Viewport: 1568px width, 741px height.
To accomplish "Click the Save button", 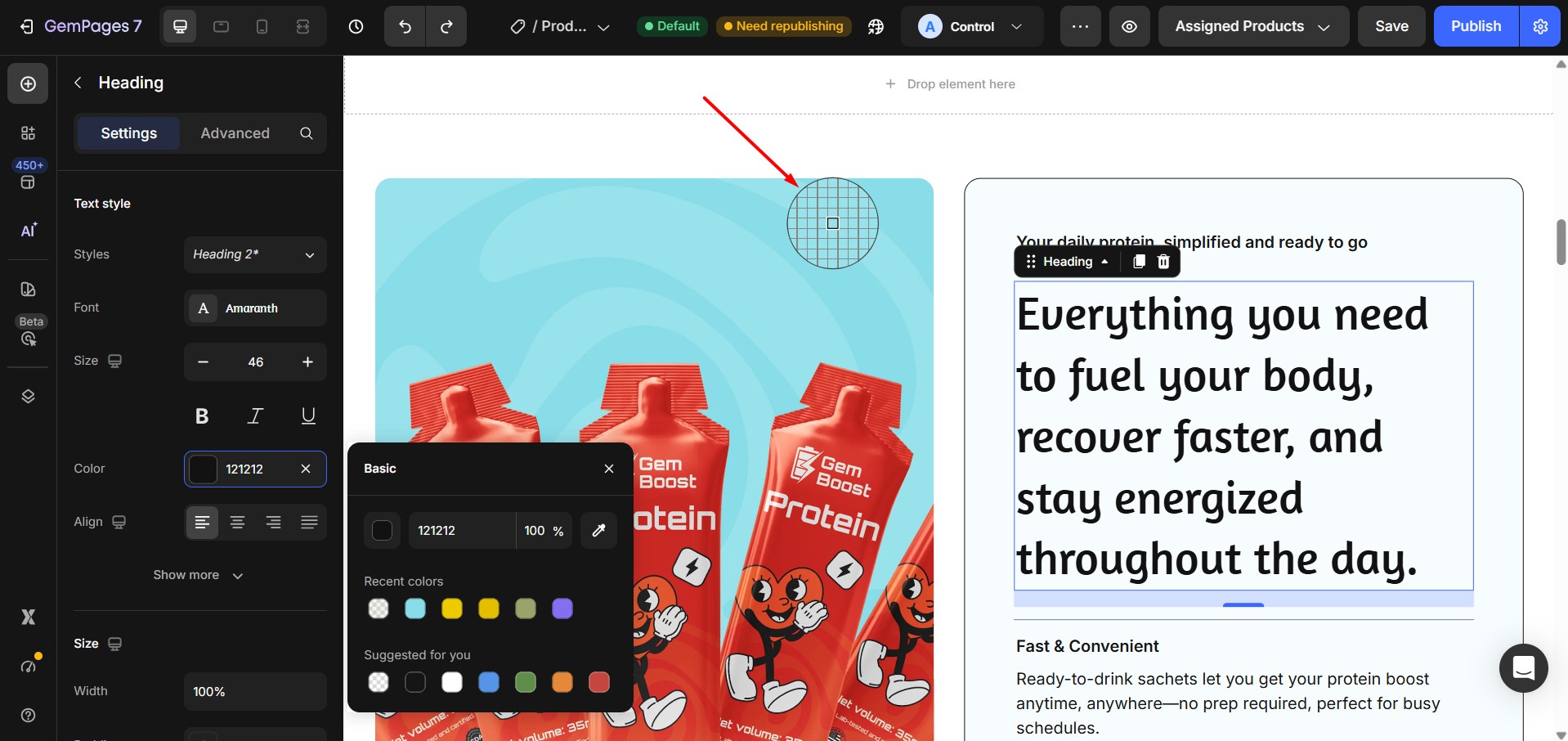I will coord(1391,26).
